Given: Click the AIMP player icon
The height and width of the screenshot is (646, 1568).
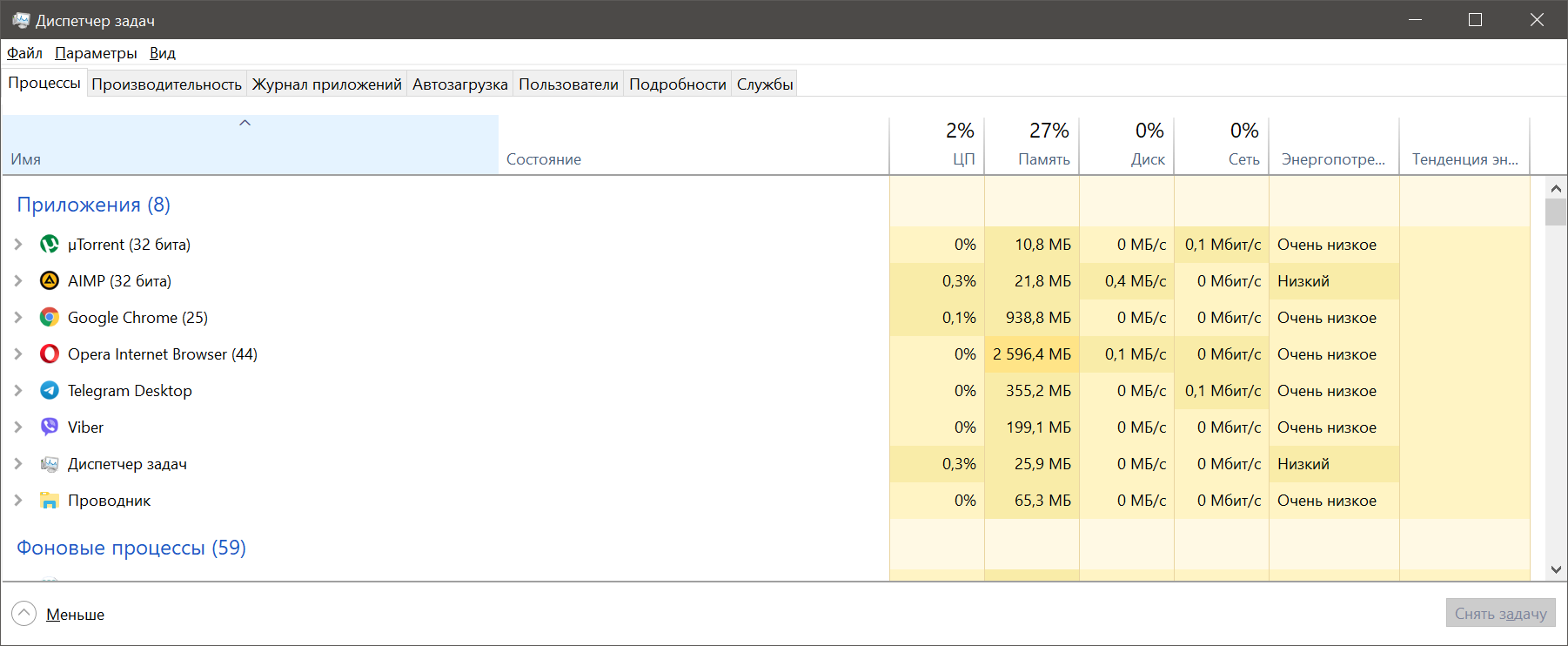Looking at the screenshot, I should click(x=50, y=281).
